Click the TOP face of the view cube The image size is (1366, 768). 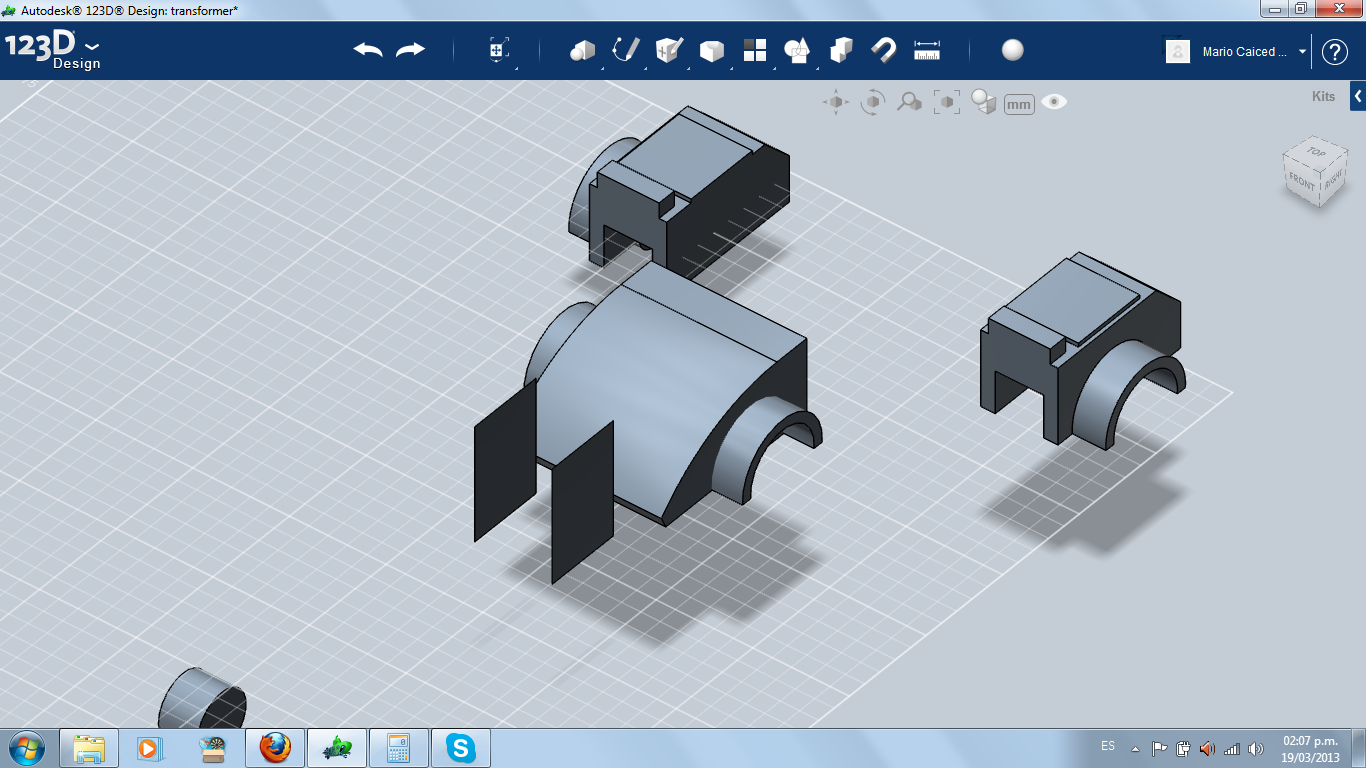[1316, 153]
